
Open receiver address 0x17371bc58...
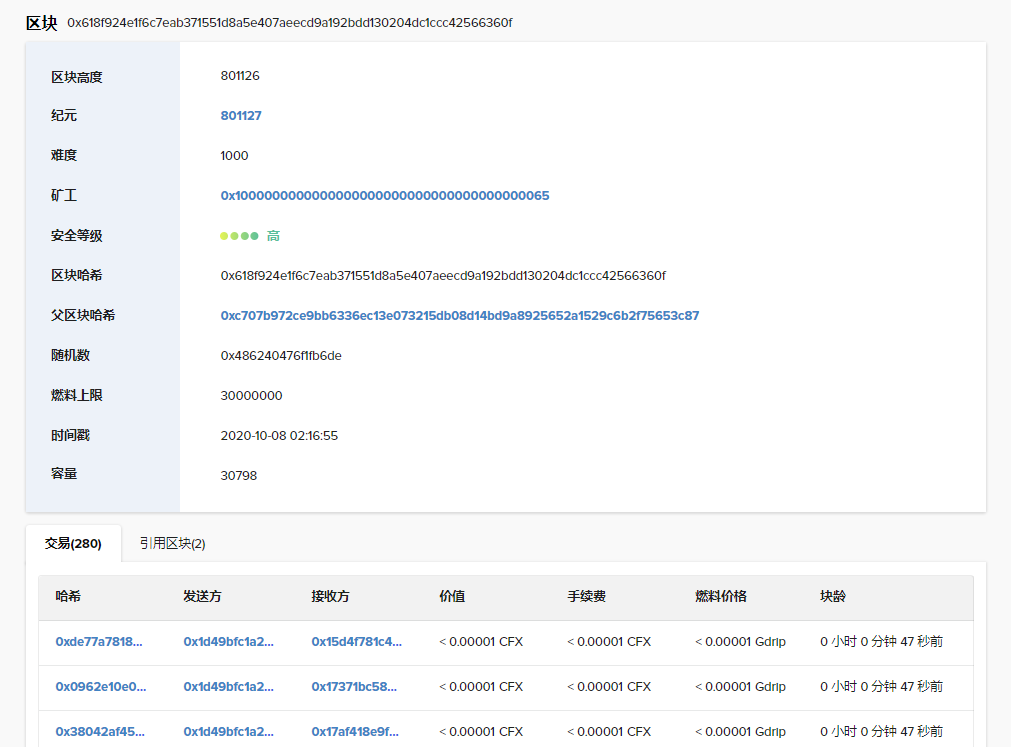pos(354,686)
